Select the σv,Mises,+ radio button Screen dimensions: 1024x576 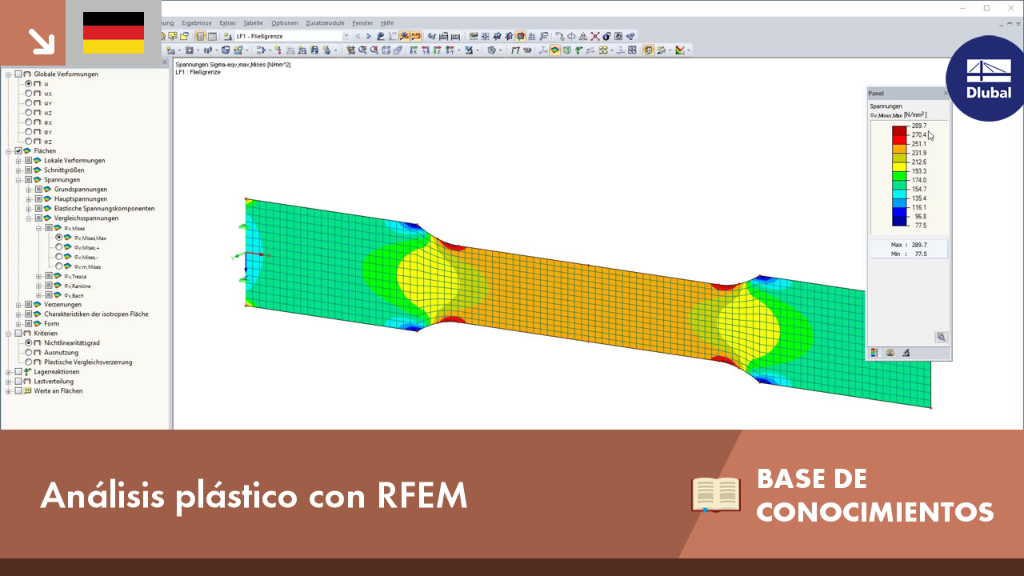(x=59, y=248)
